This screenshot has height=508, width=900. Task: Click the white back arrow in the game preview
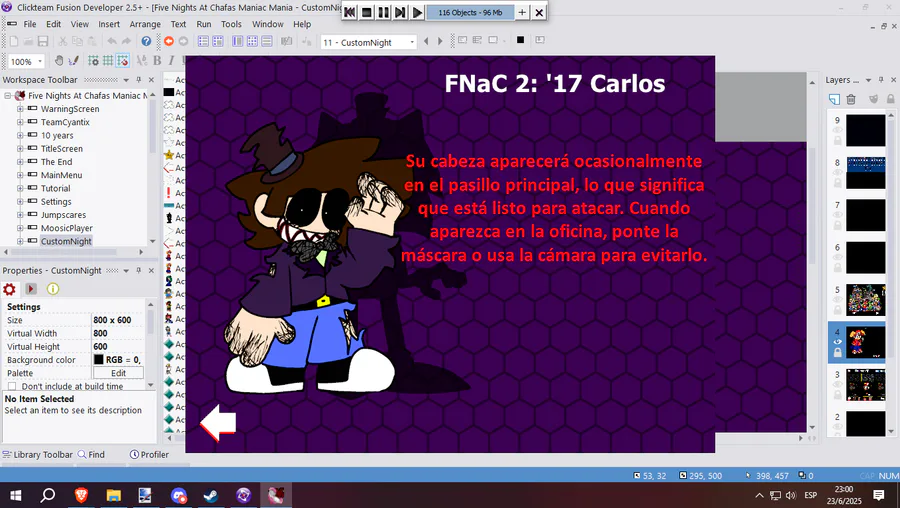[x=218, y=422]
